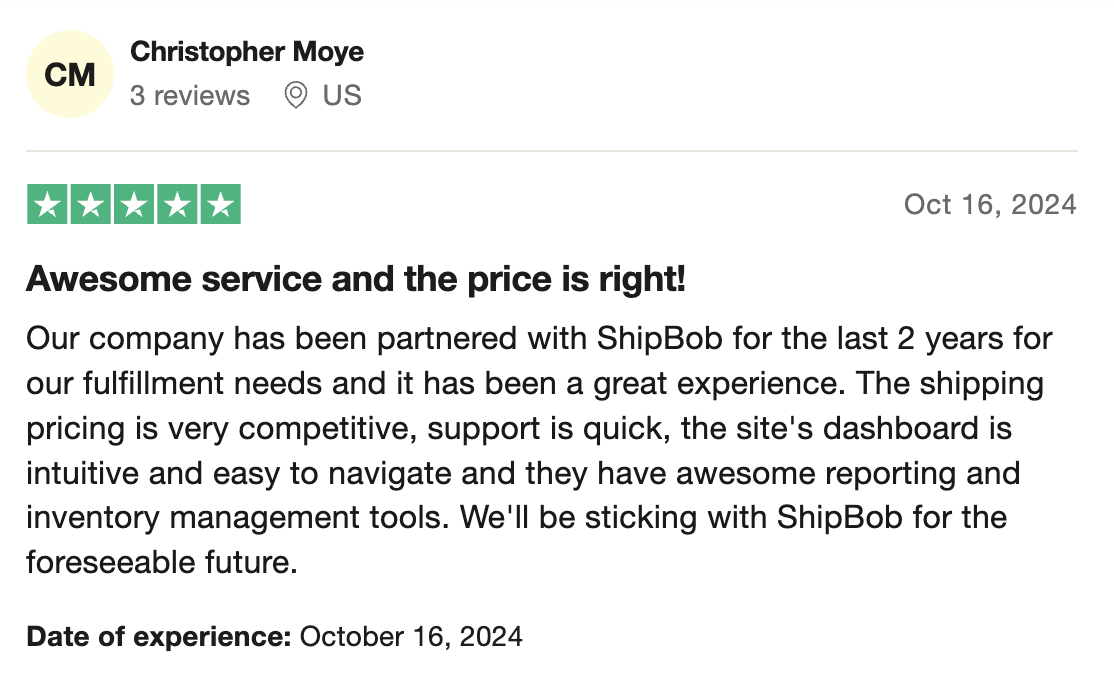Viewport: 1114px width, 684px height.
Task: Click the October 16, 2024 experience date
Action: (x=411, y=636)
